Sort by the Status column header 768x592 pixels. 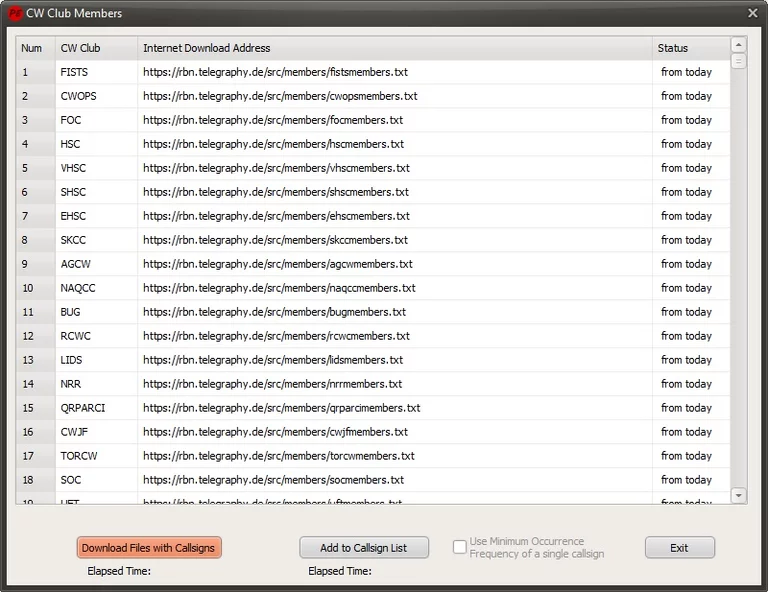pos(690,48)
